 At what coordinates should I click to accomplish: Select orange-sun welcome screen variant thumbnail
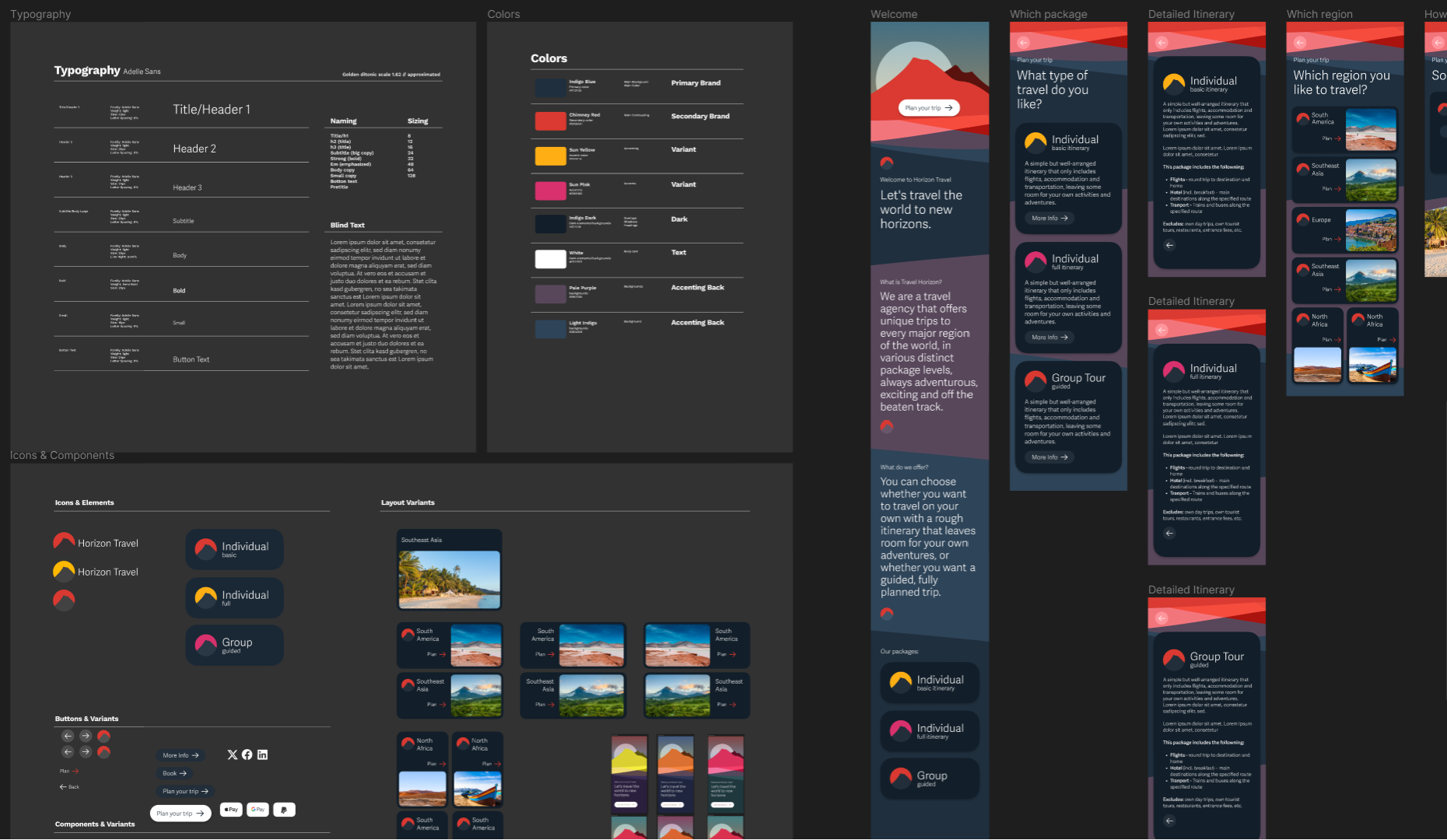[676, 775]
